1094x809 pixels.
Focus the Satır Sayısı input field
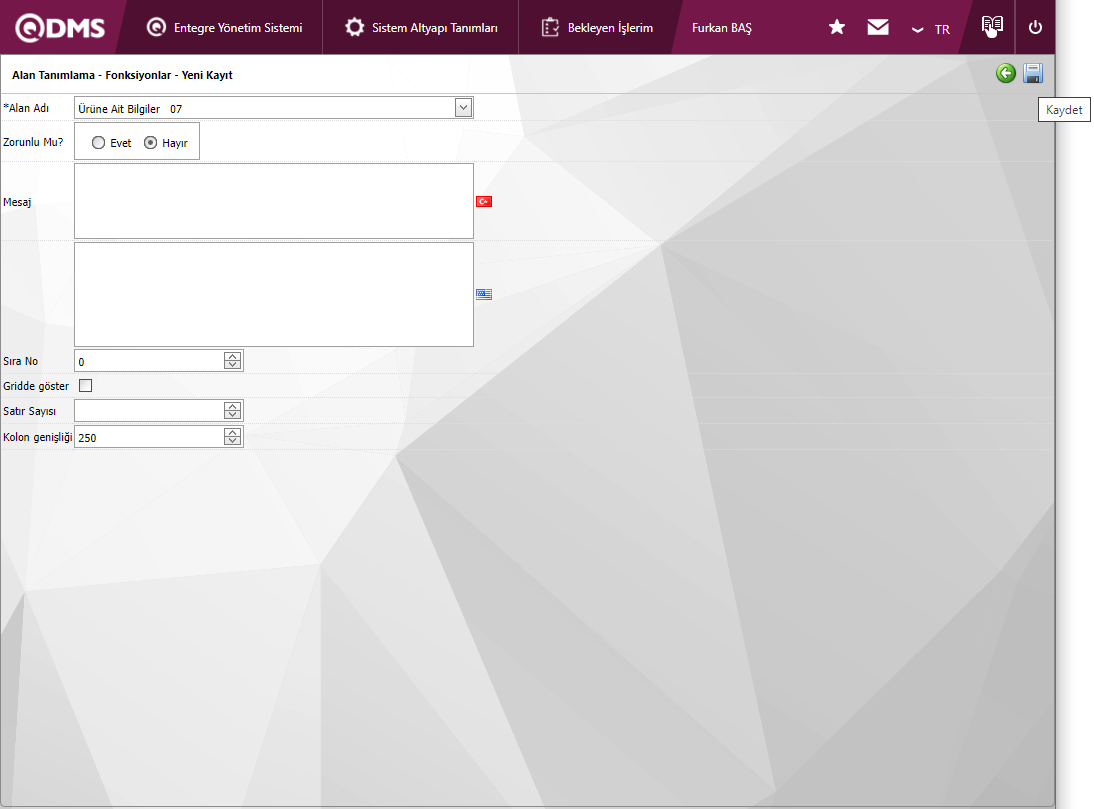point(149,411)
